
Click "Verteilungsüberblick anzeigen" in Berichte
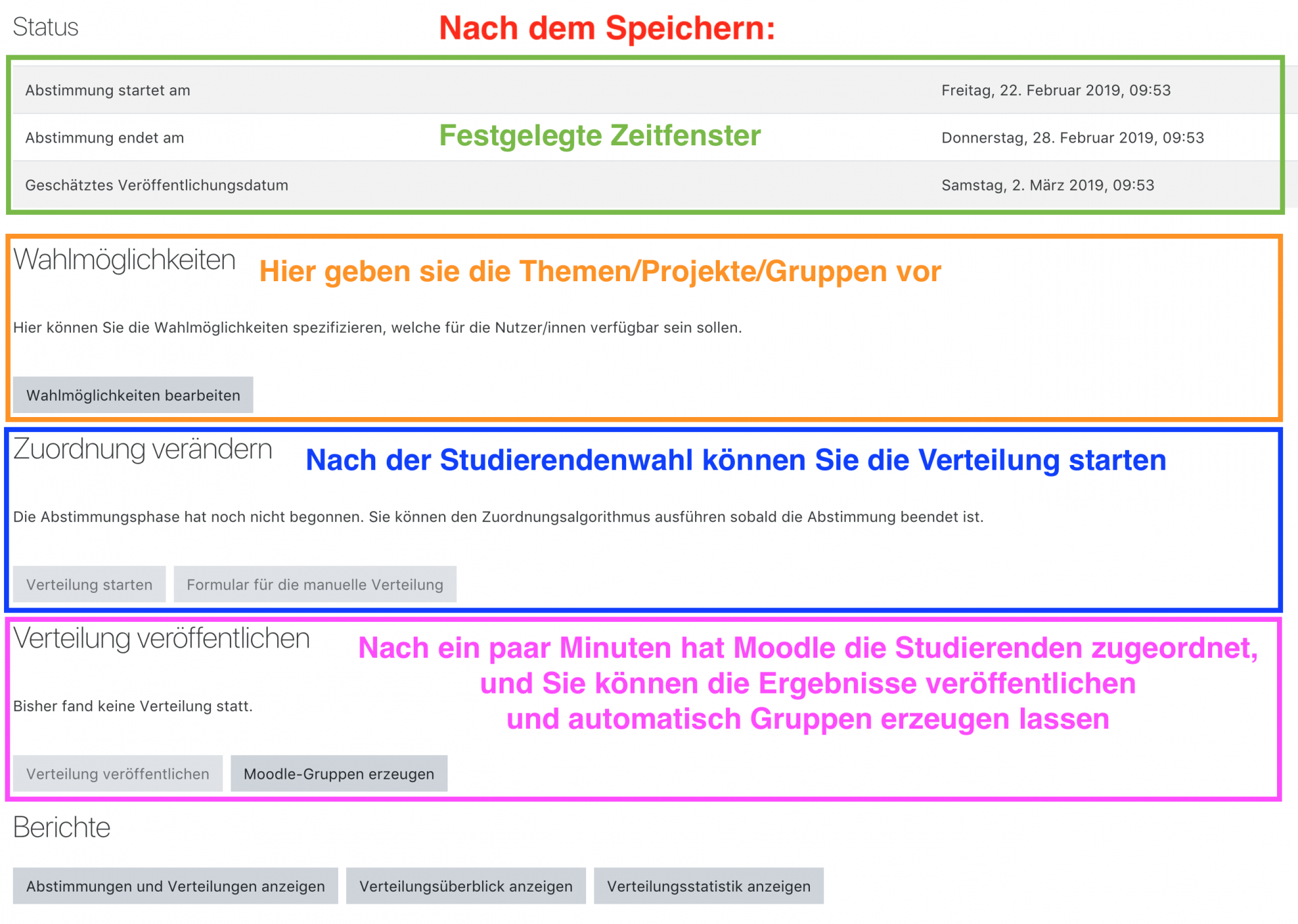point(466,886)
